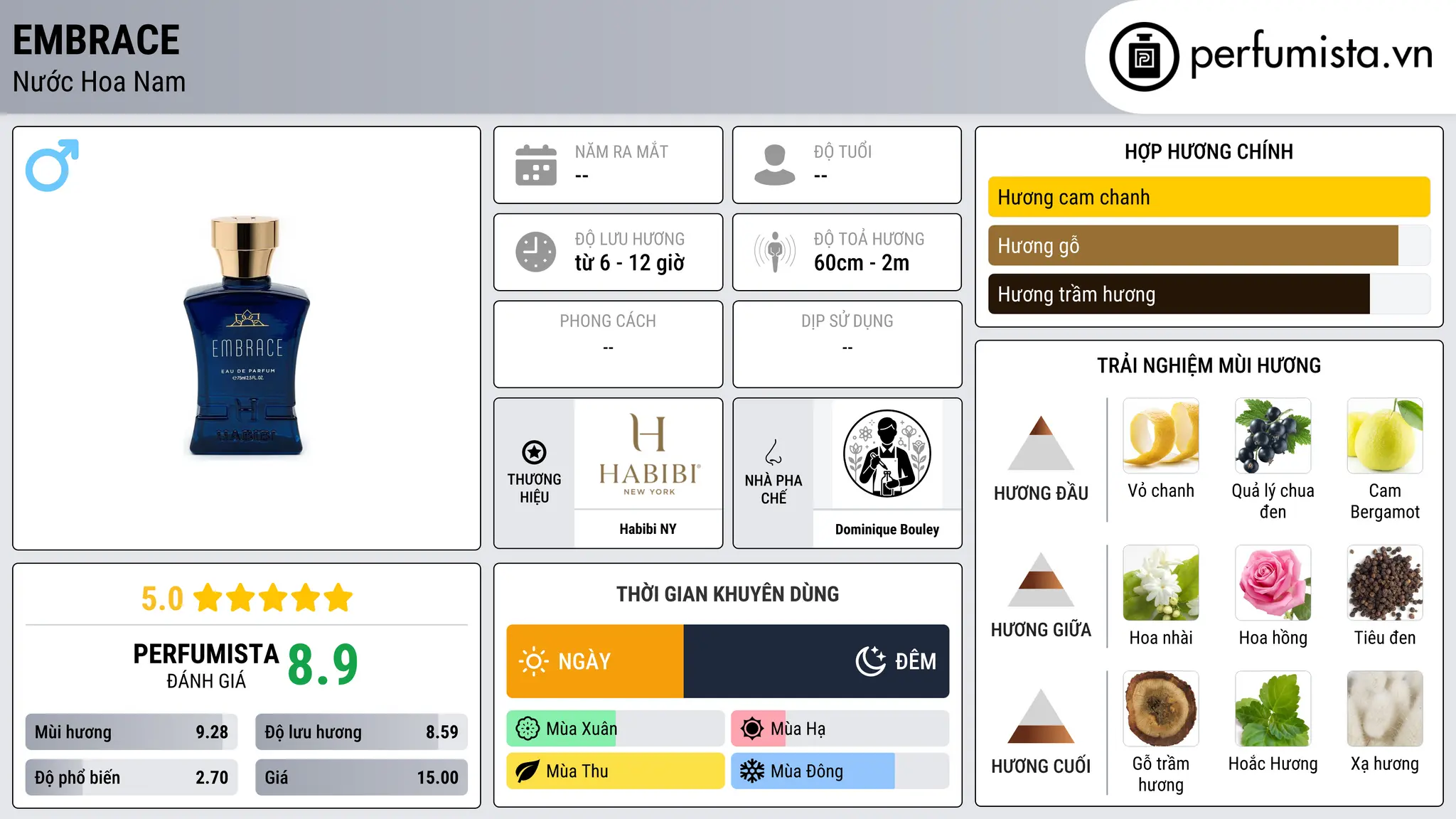The image size is (1456, 819).
Task: Click the Dịp sử dụng card label
Action: tap(847, 321)
